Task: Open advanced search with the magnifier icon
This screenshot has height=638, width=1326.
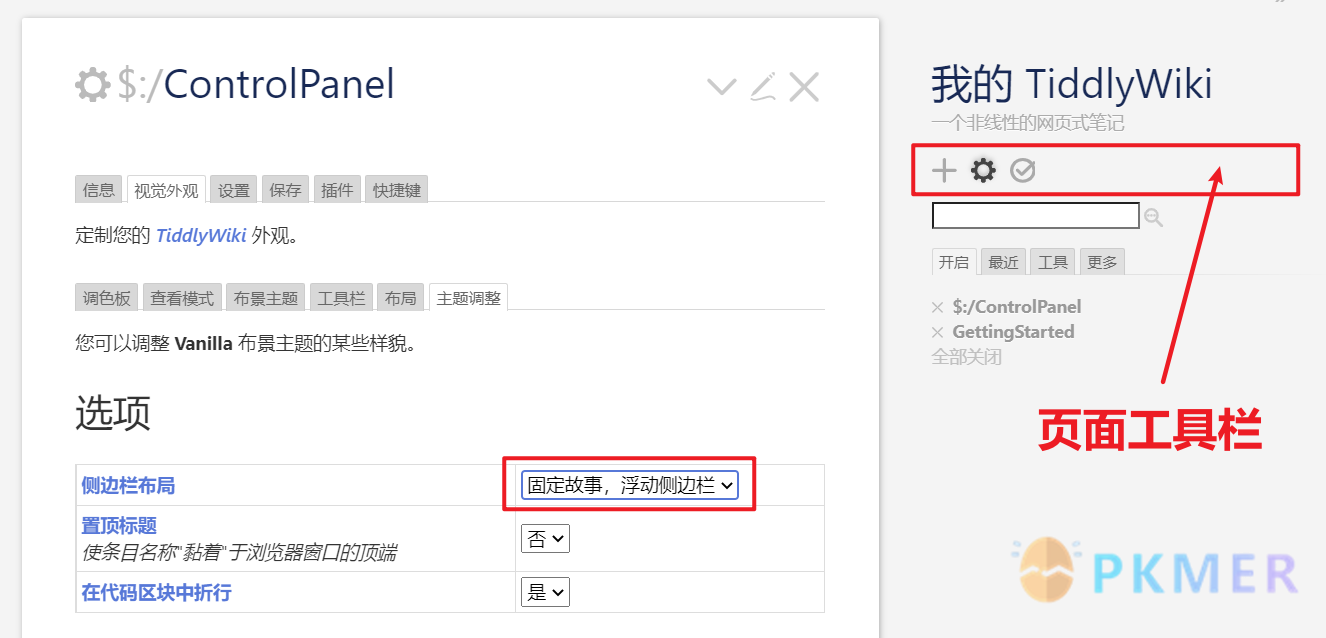Action: point(1154,217)
